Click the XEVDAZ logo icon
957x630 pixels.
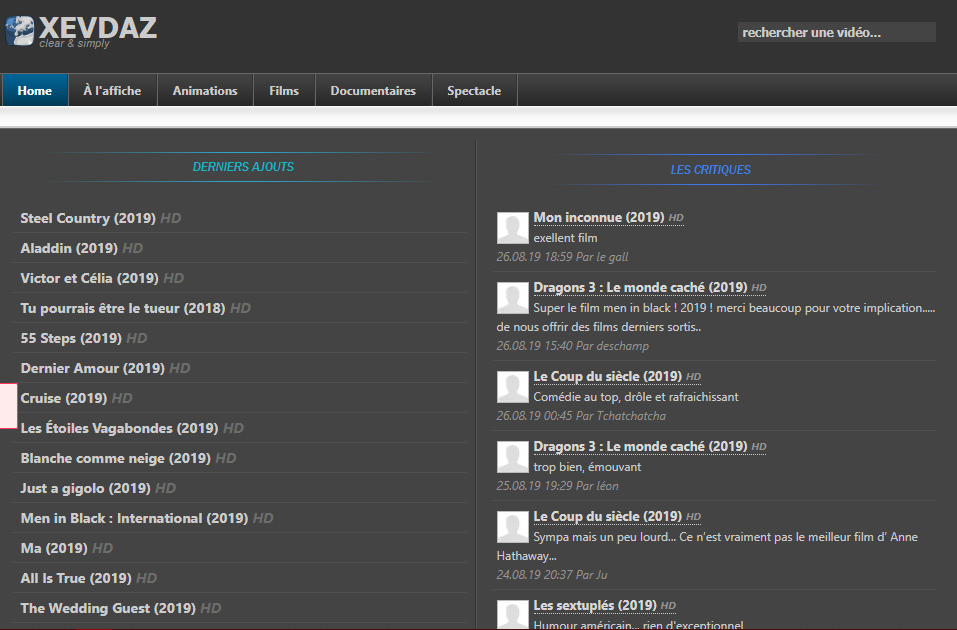point(20,31)
